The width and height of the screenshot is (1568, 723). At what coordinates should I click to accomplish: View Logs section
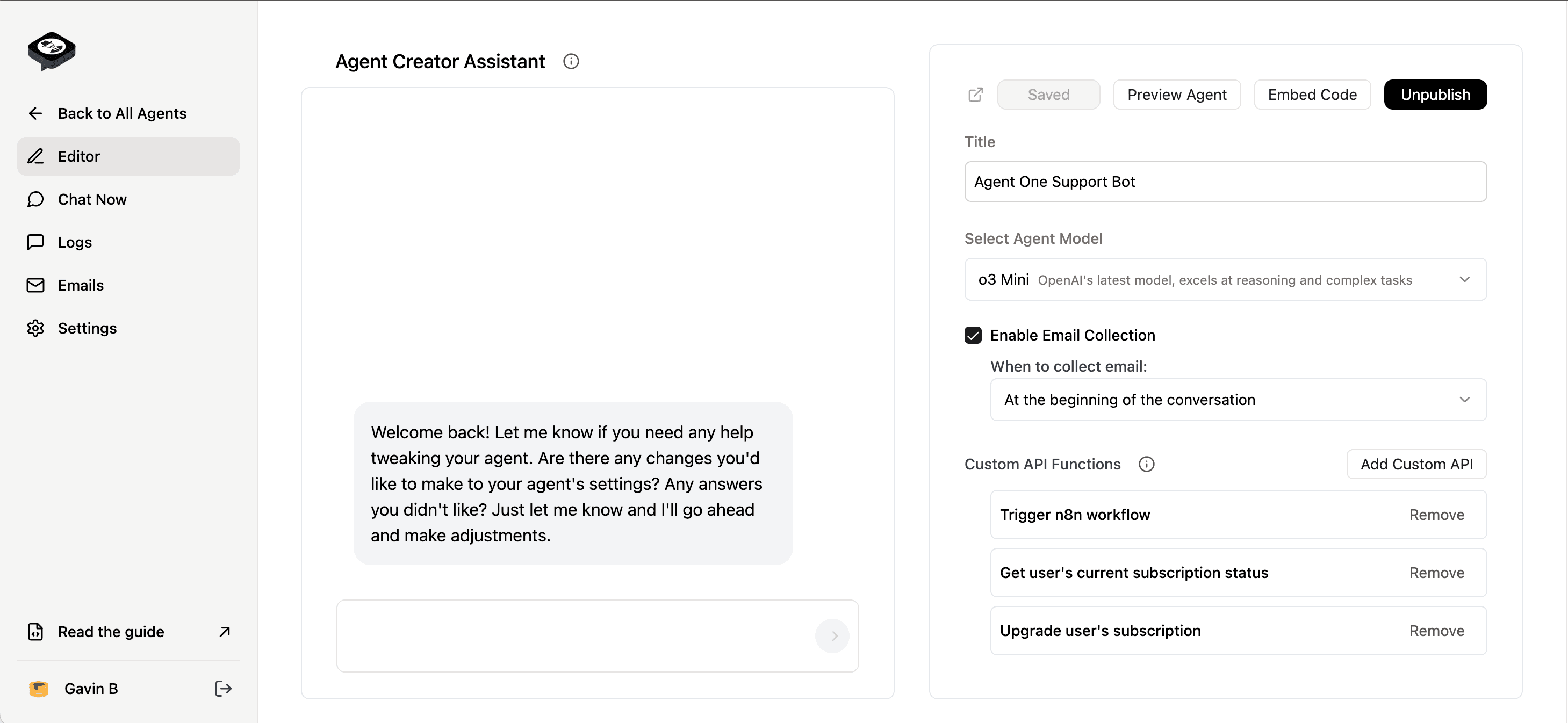(x=76, y=241)
